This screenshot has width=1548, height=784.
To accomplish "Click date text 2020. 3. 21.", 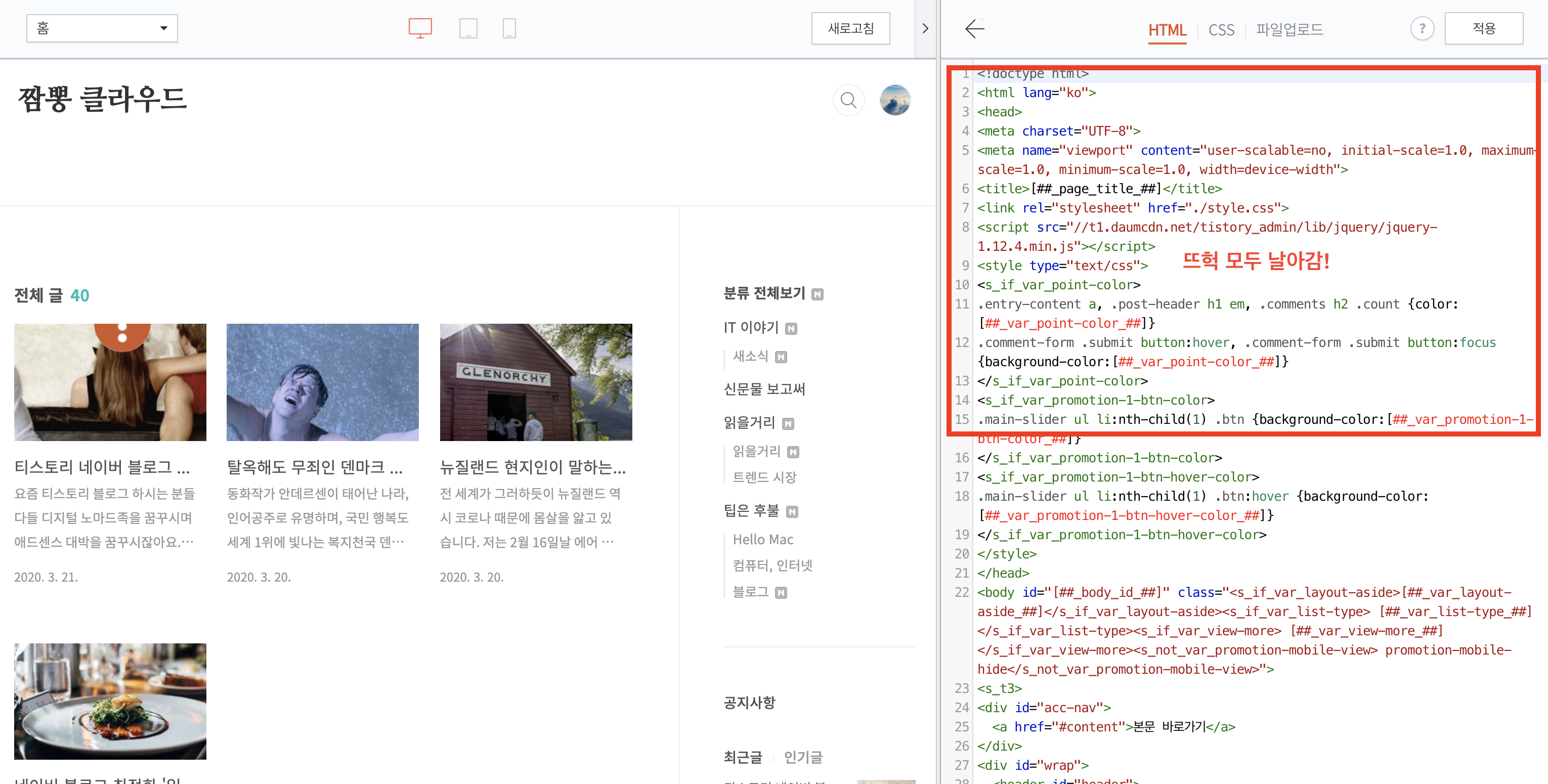I will pyautogui.click(x=46, y=577).
